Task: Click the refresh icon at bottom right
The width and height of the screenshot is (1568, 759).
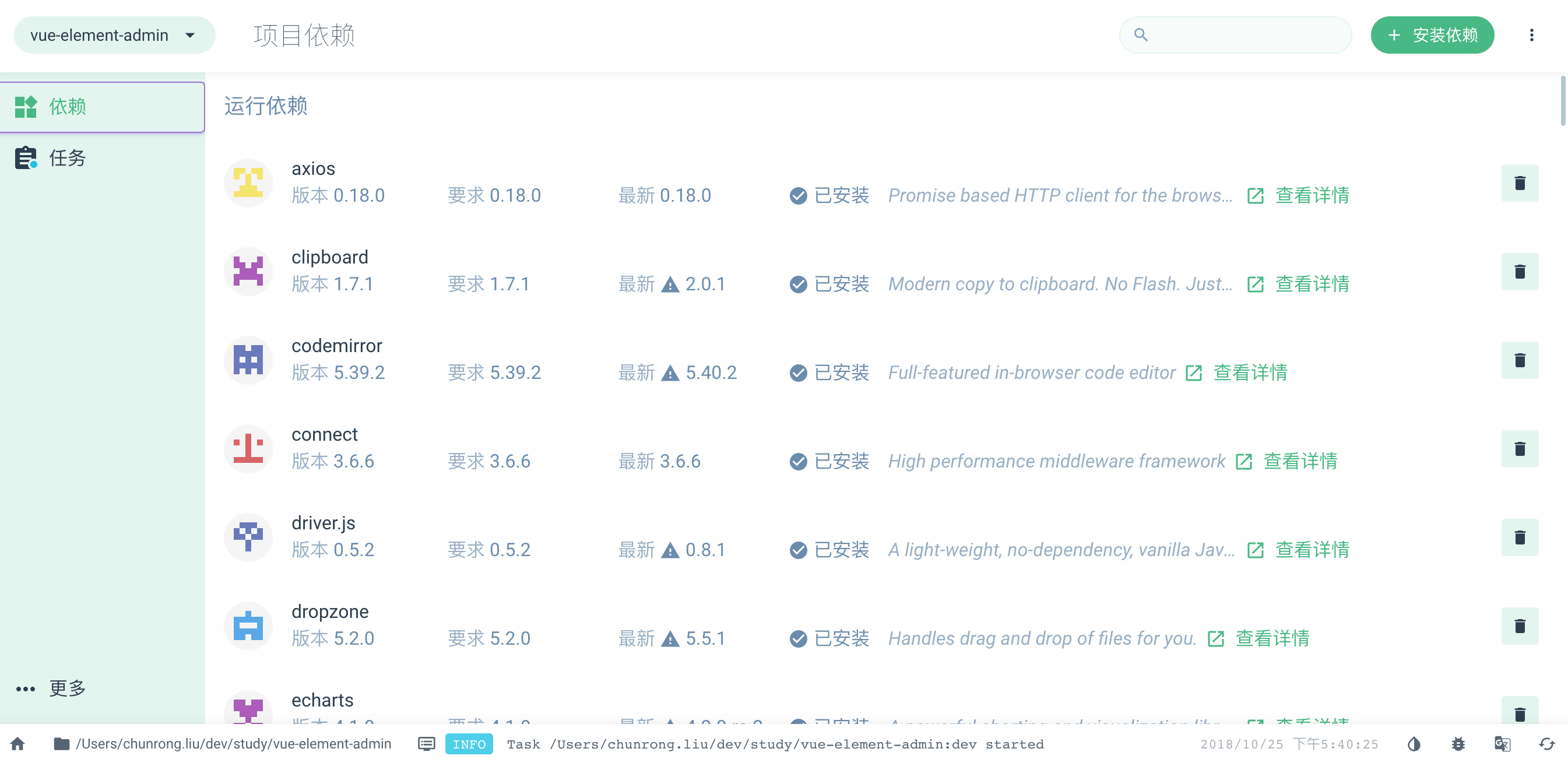Action: pos(1546,744)
